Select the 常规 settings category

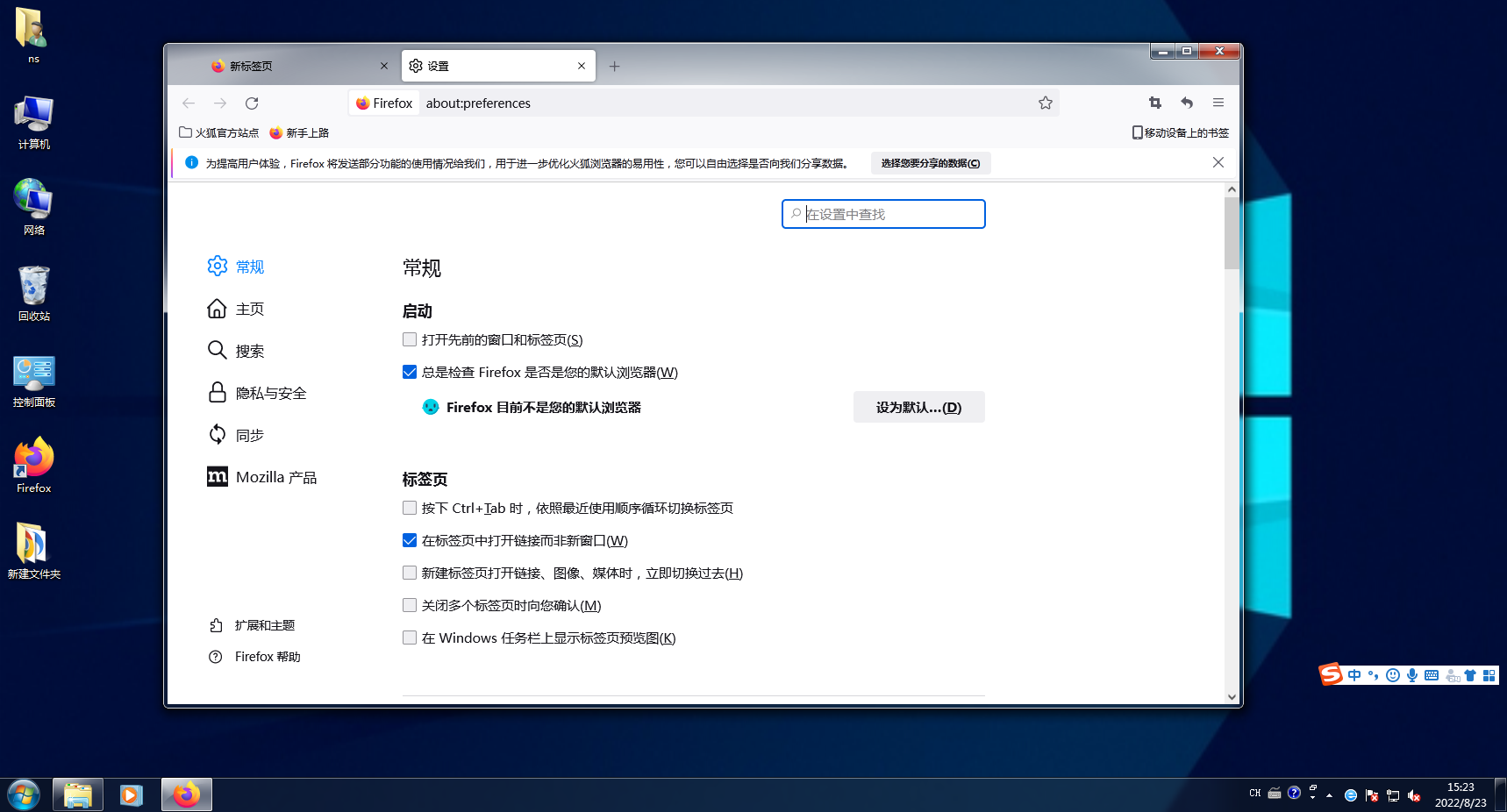236,267
